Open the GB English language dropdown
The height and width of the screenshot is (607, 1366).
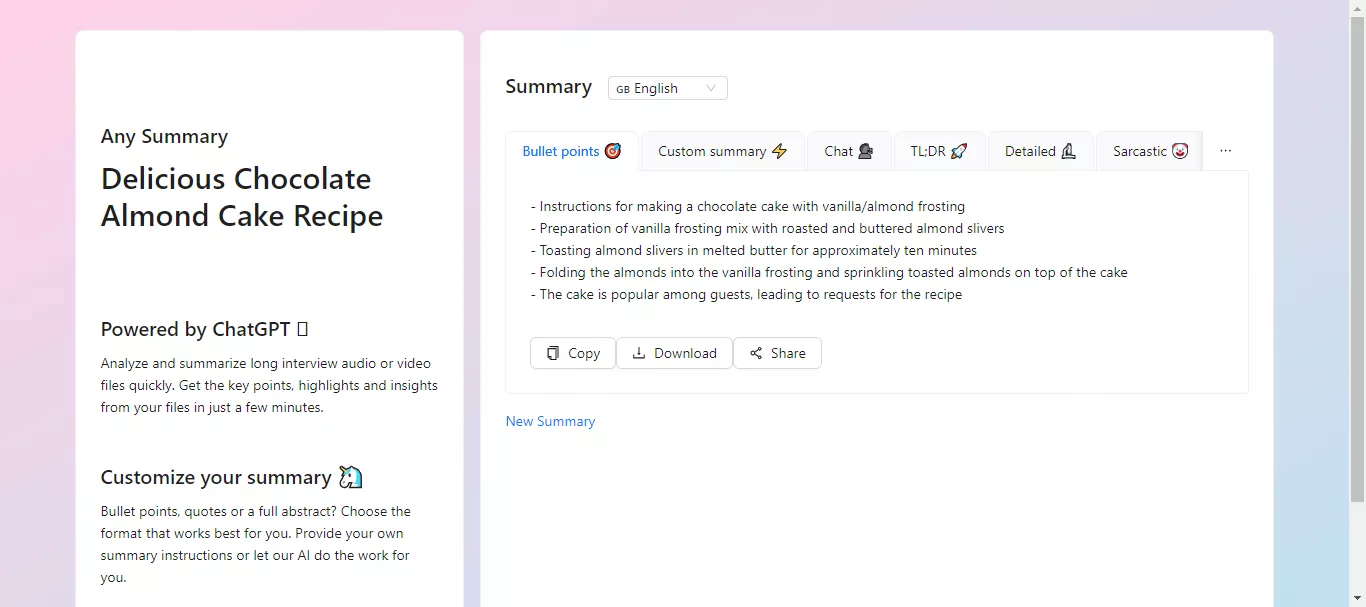click(667, 88)
